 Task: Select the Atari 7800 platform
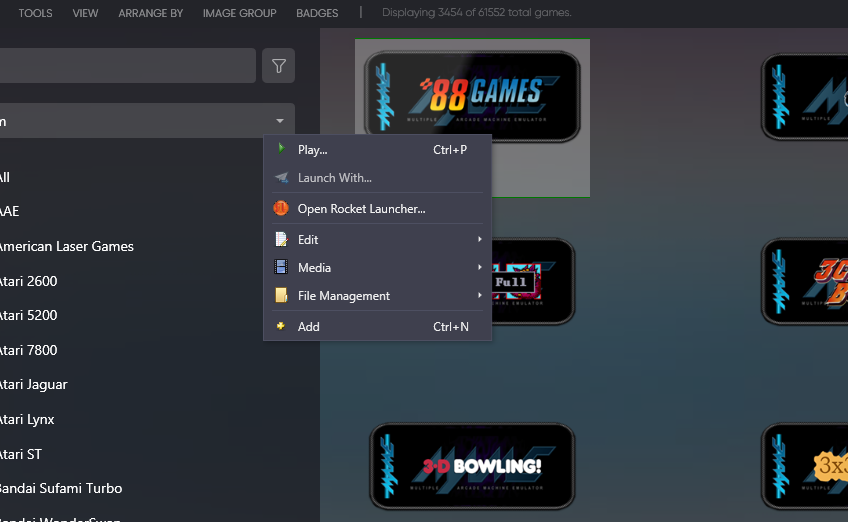[28, 350]
